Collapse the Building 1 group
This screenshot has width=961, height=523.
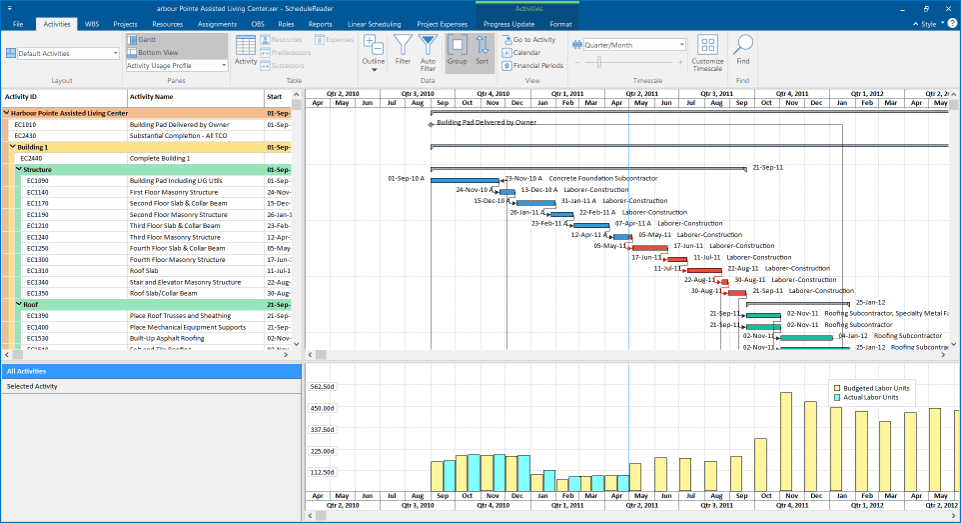(x=13, y=147)
